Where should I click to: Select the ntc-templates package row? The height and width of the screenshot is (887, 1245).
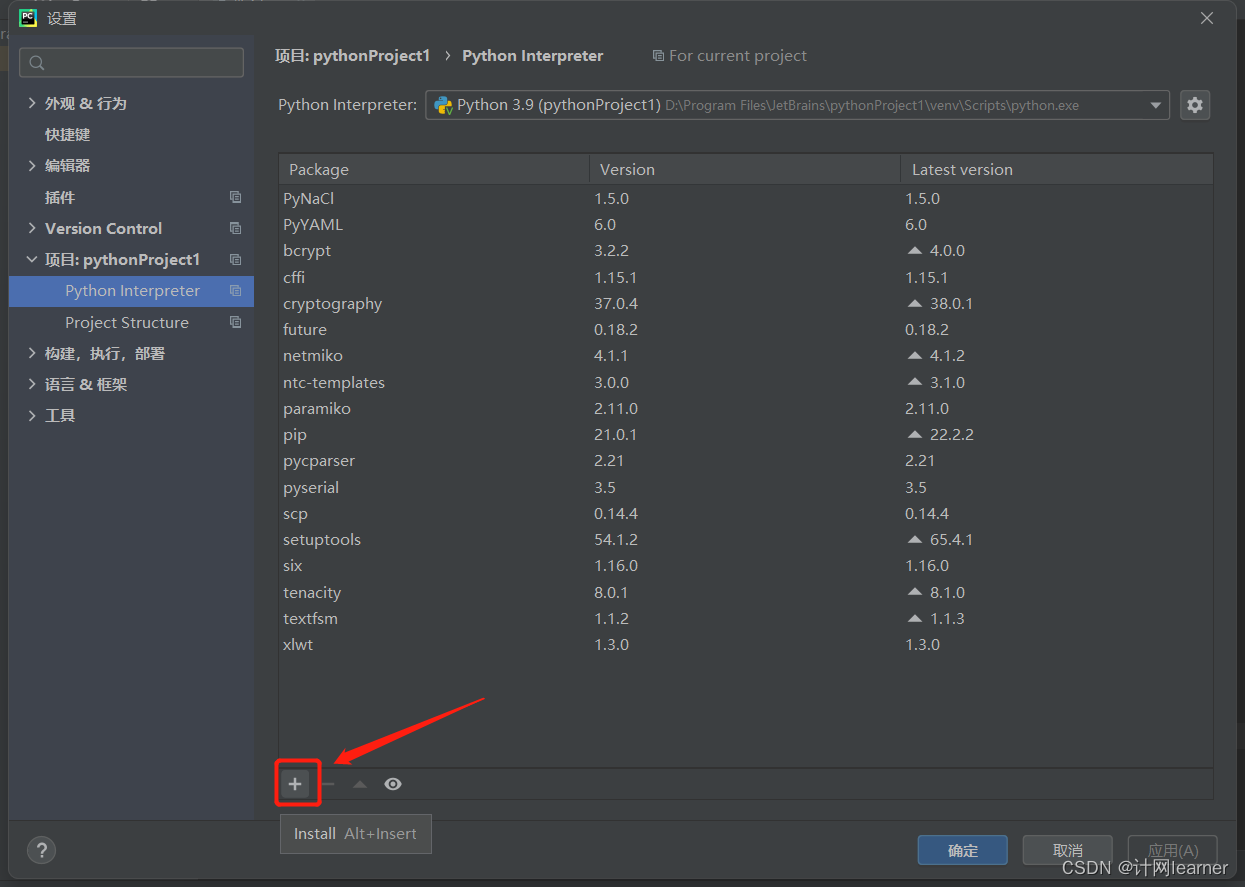coord(746,382)
